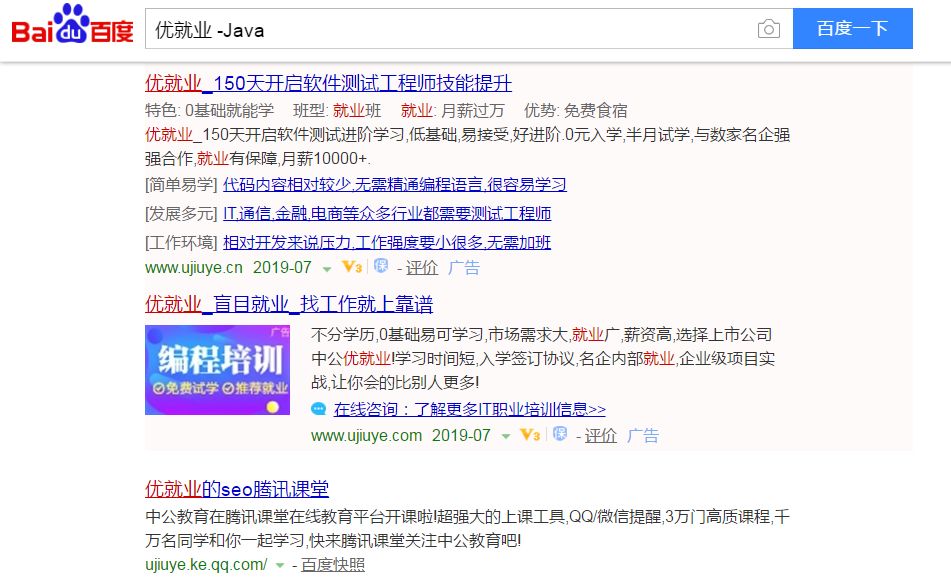The image size is (951, 585).
Task: Expand the dropdown arrow after www.ujiuye.com 2019-07
Action: click(x=505, y=436)
